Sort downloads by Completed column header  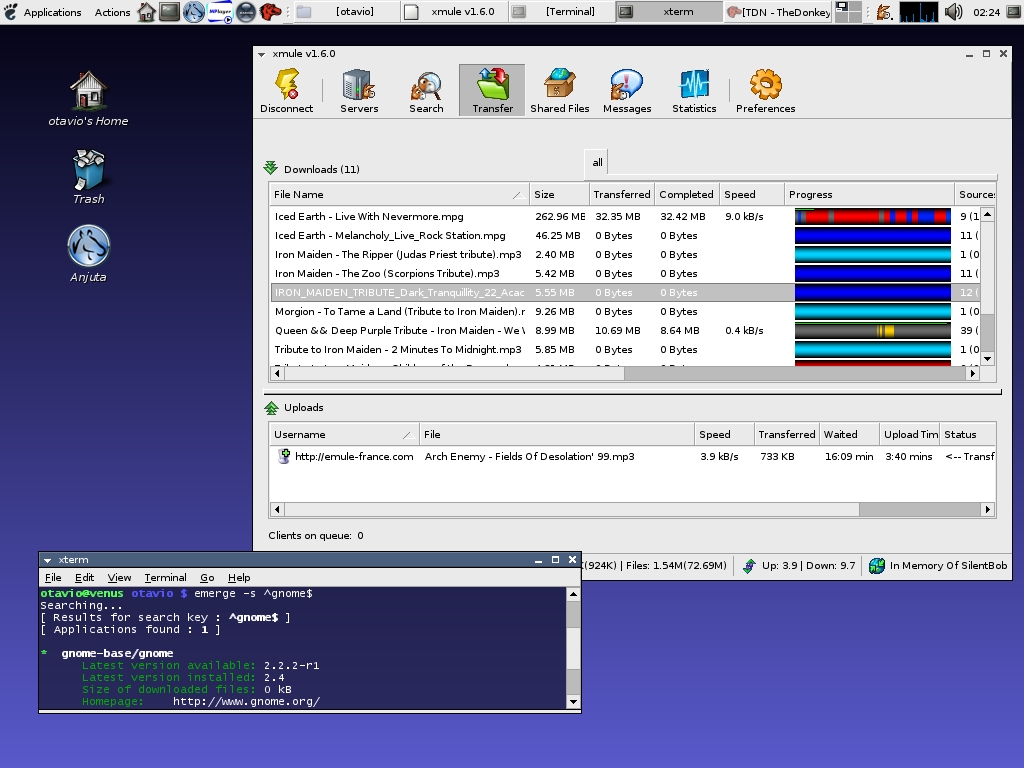[686, 194]
